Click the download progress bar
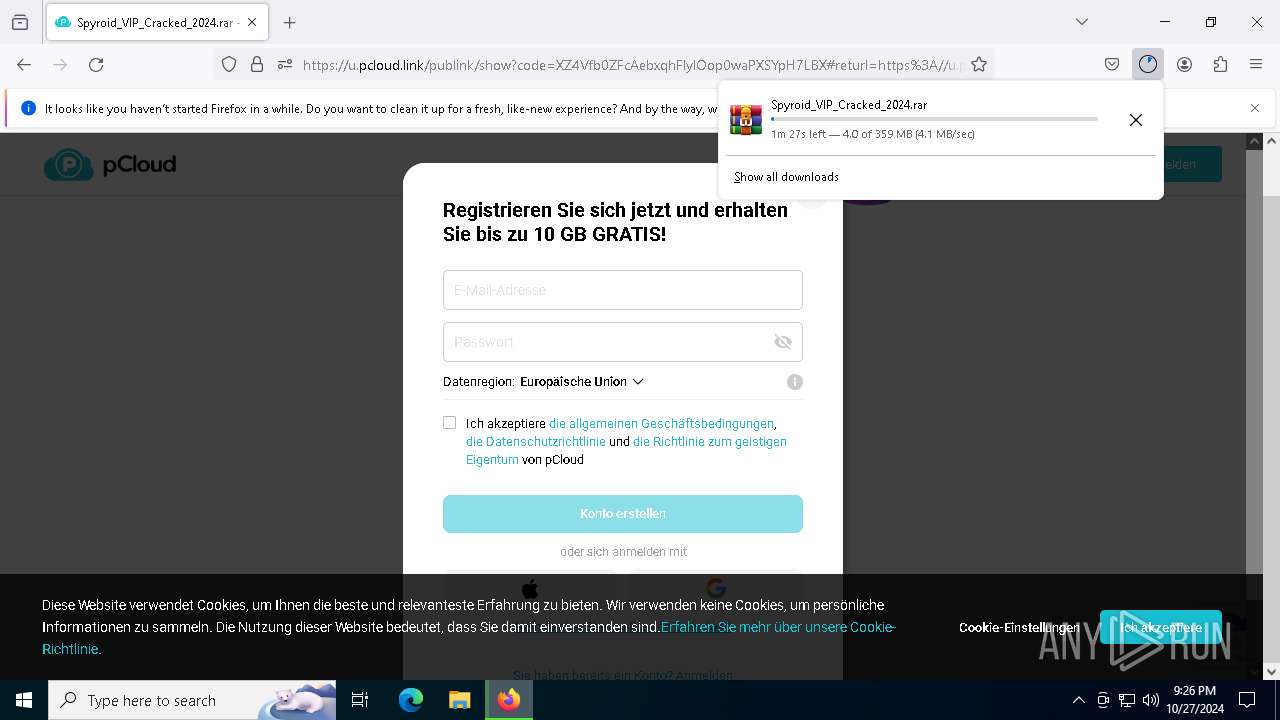The image size is (1280, 720). pos(934,119)
